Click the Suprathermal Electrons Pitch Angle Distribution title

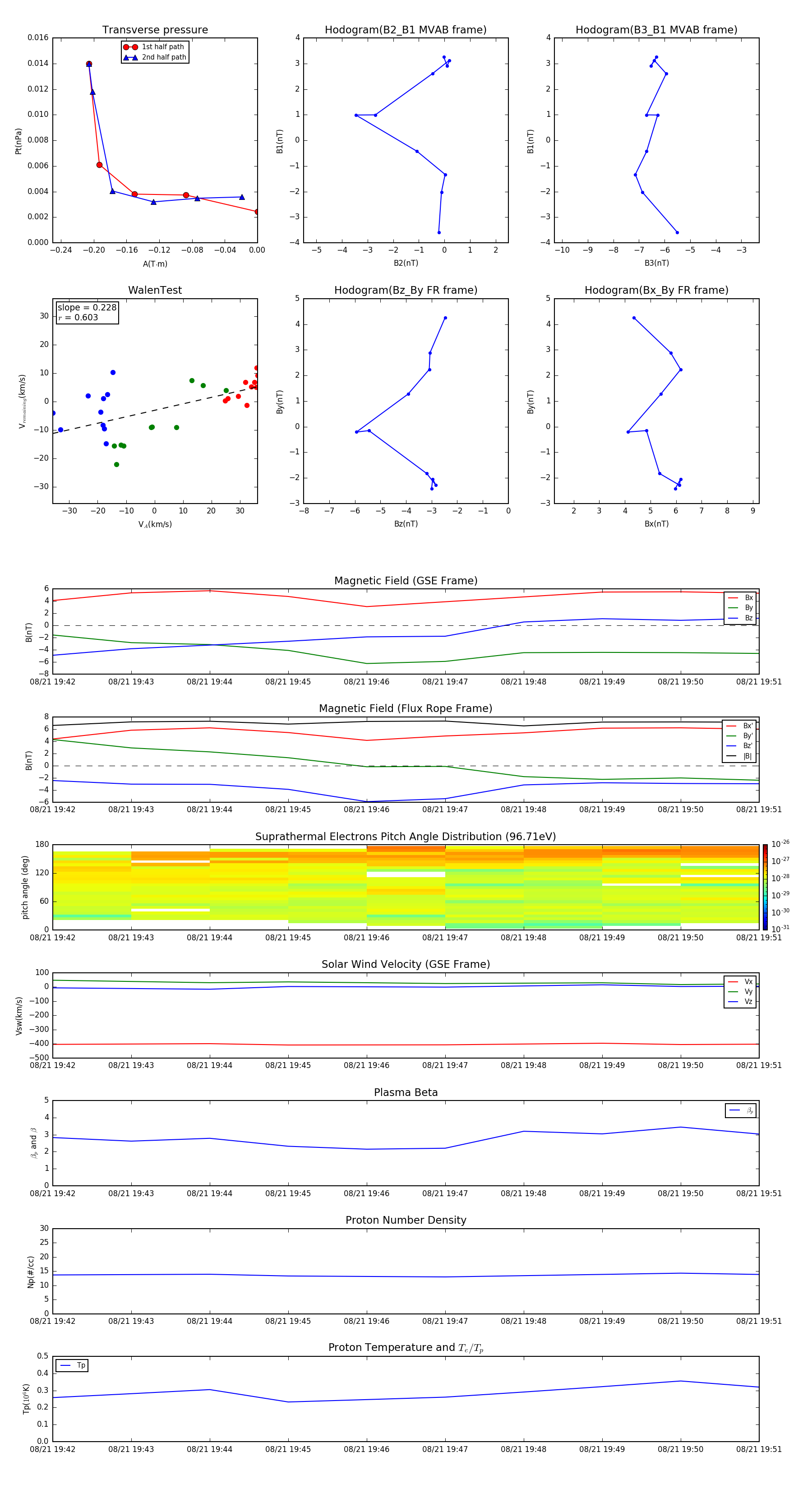tap(406, 837)
